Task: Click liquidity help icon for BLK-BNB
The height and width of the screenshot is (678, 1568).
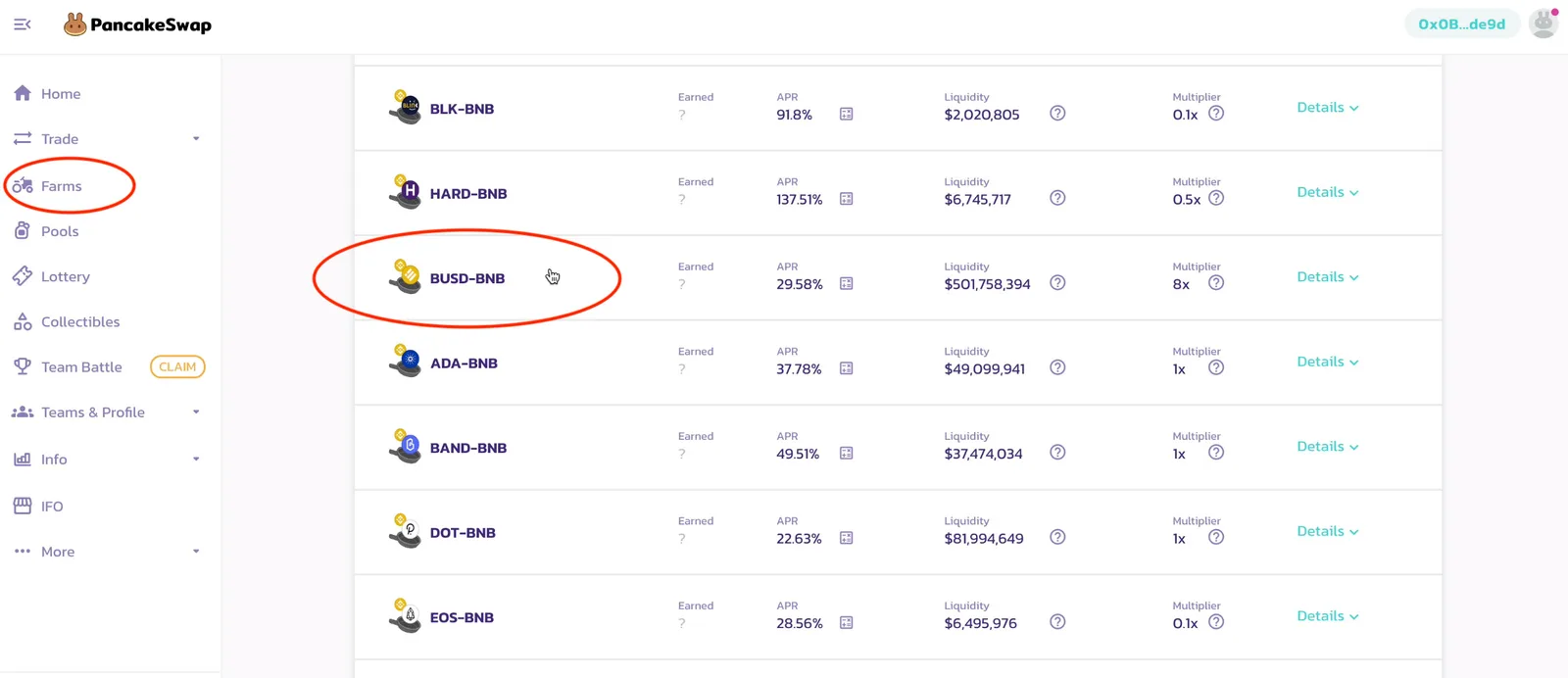Action: click(x=1057, y=114)
